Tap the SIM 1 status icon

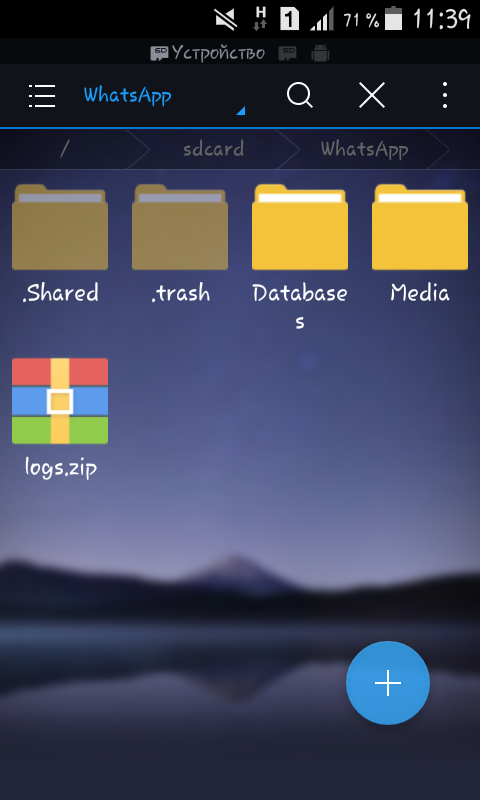tap(289, 19)
